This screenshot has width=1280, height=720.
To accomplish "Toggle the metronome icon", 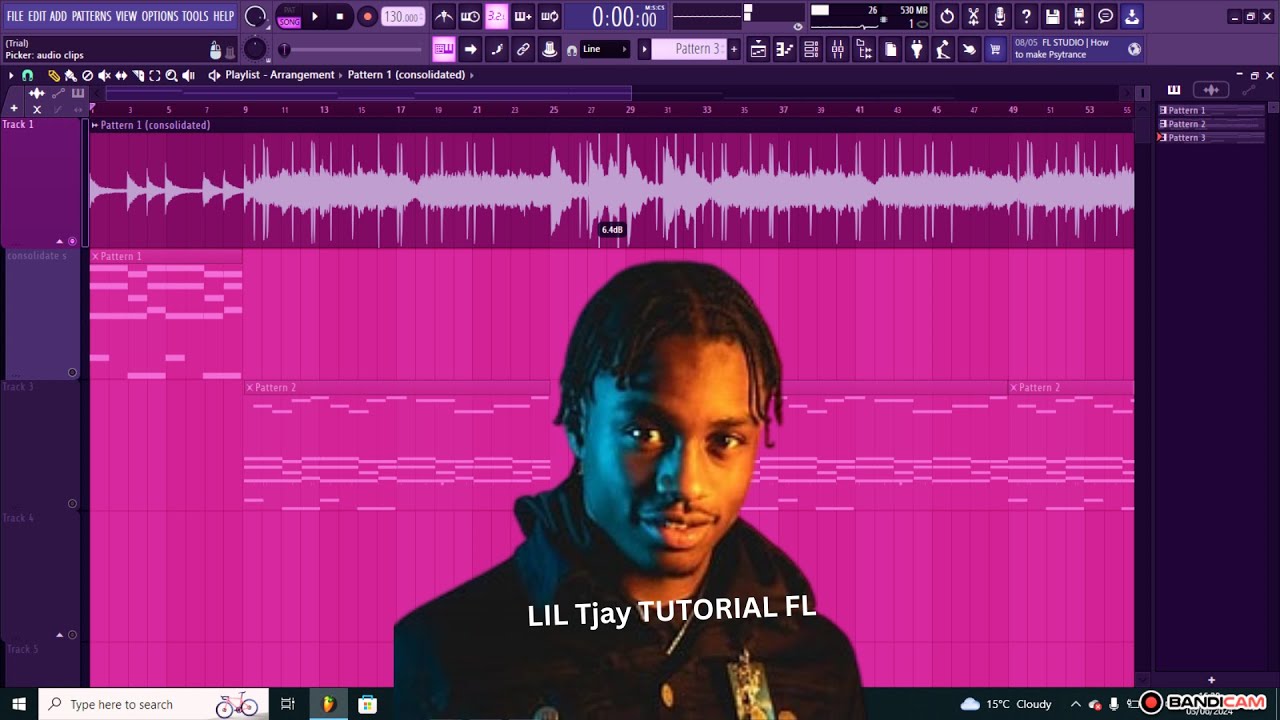I will point(444,17).
